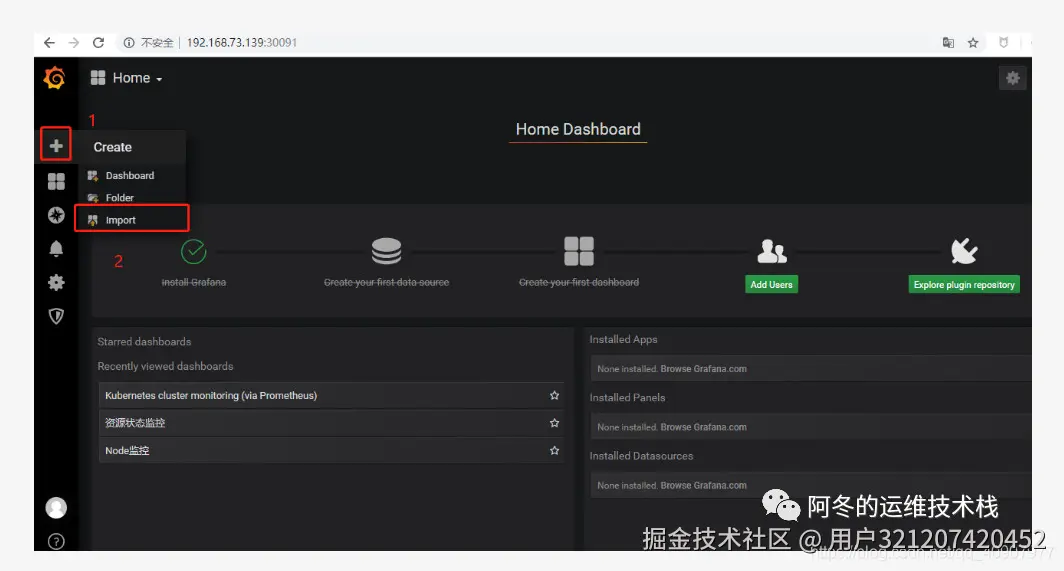This screenshot has height=571, width=1064.
Task: Click the data source database icon
Action: (x=386, y=251)
